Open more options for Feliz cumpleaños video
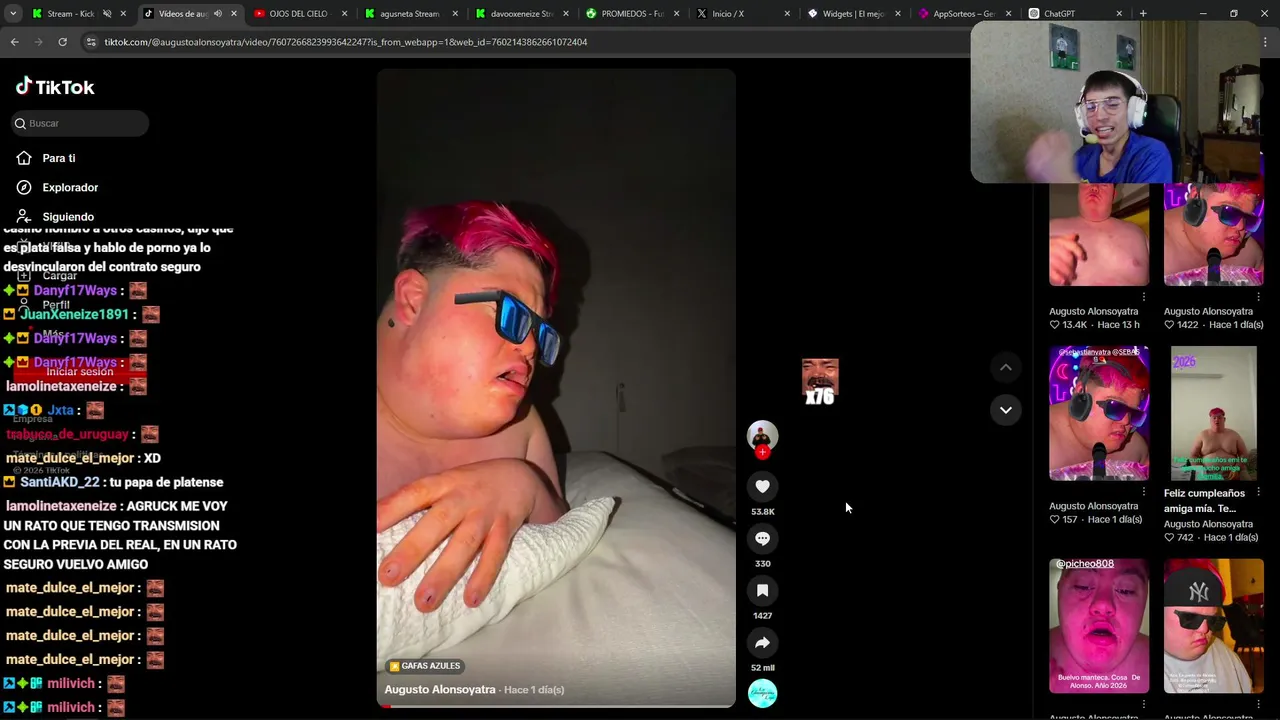The image size is (1280, 720). [1258, 492]
